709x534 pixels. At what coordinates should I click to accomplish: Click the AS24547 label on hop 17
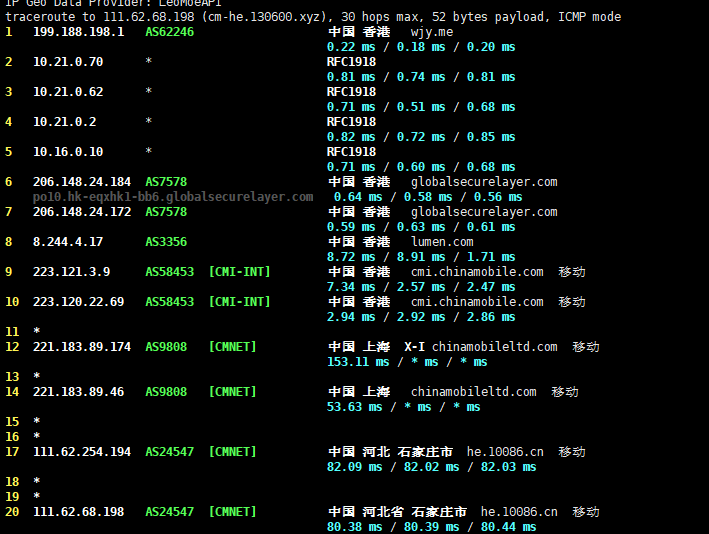point(170,452)
